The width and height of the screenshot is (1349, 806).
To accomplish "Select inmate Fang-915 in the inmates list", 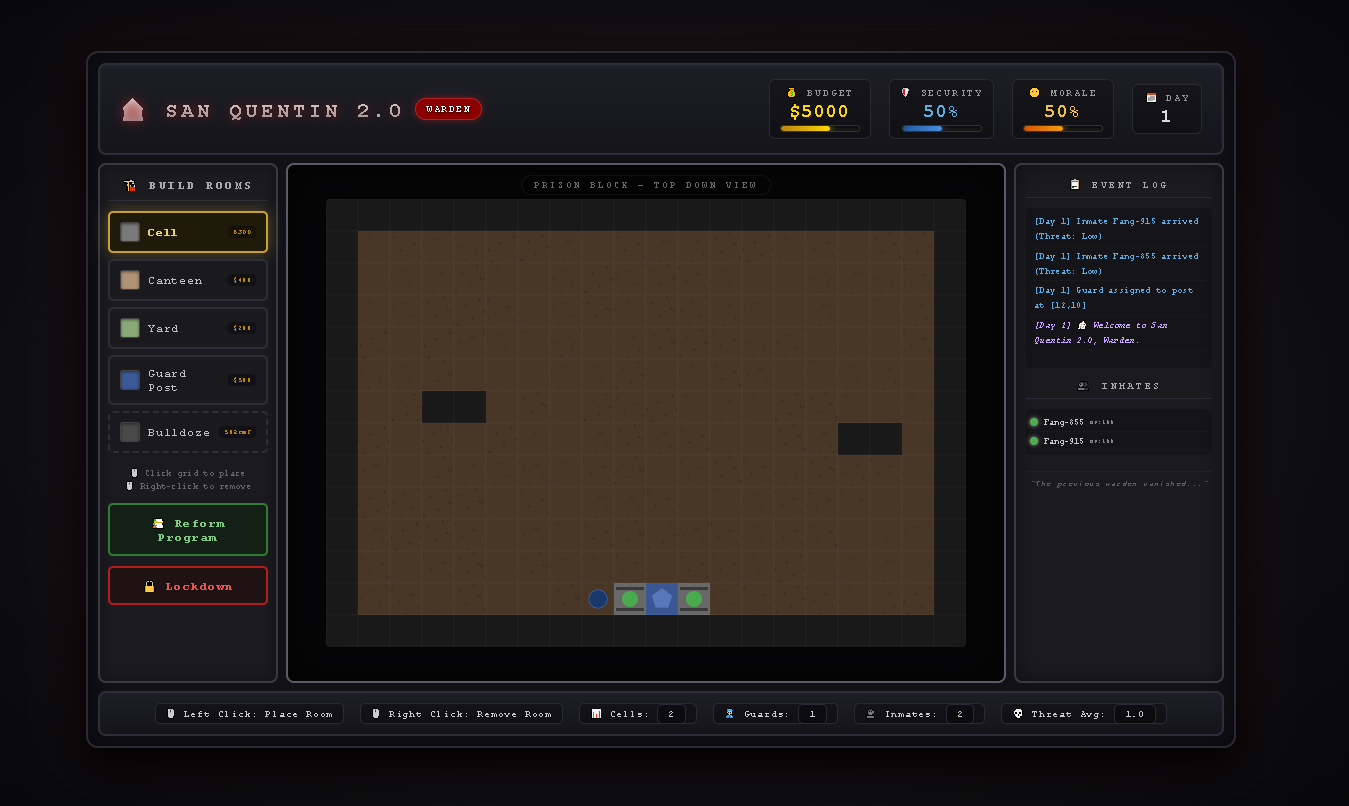I will coord(1119,441).
